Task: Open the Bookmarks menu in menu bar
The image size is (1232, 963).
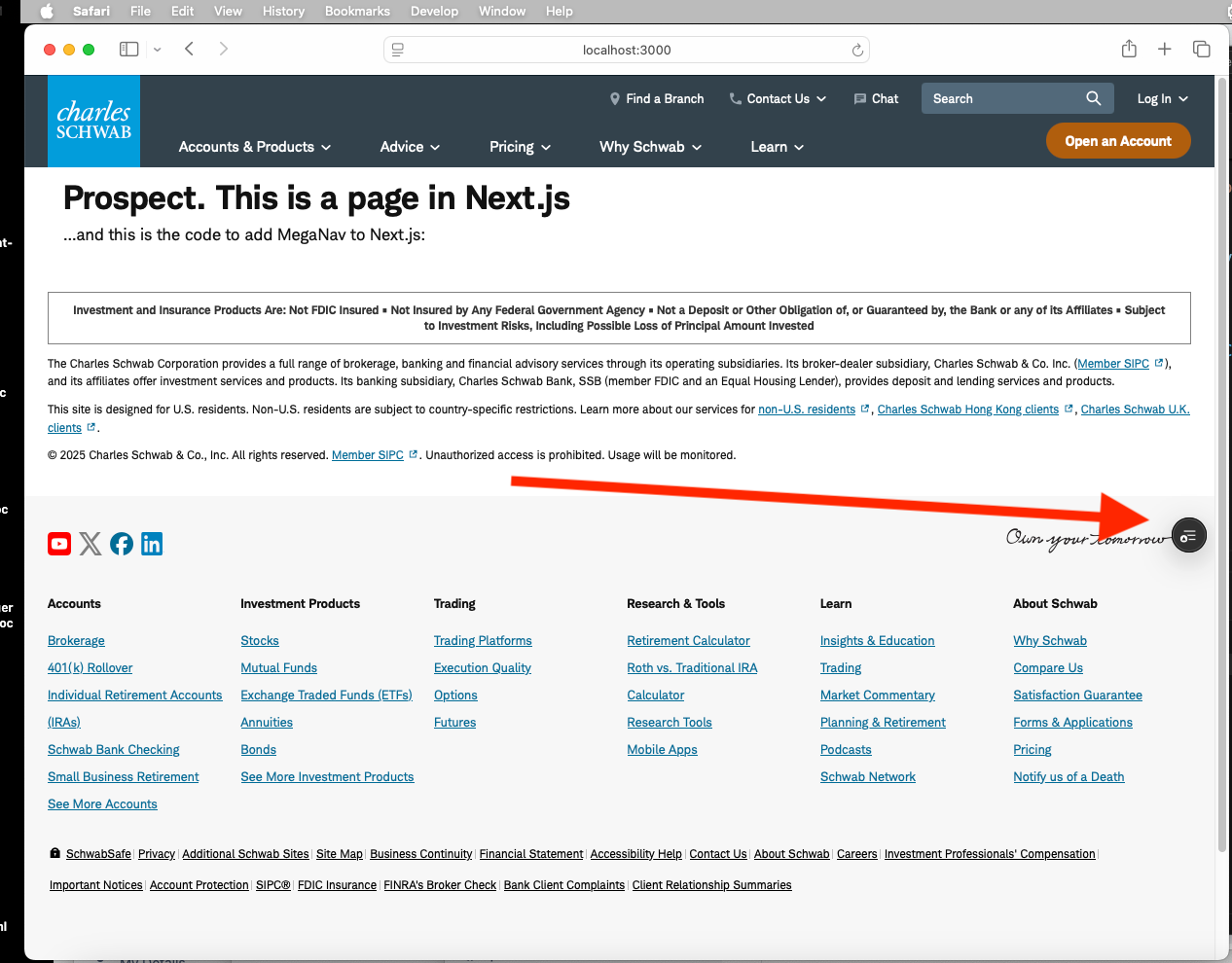Action: pos(357,12)
